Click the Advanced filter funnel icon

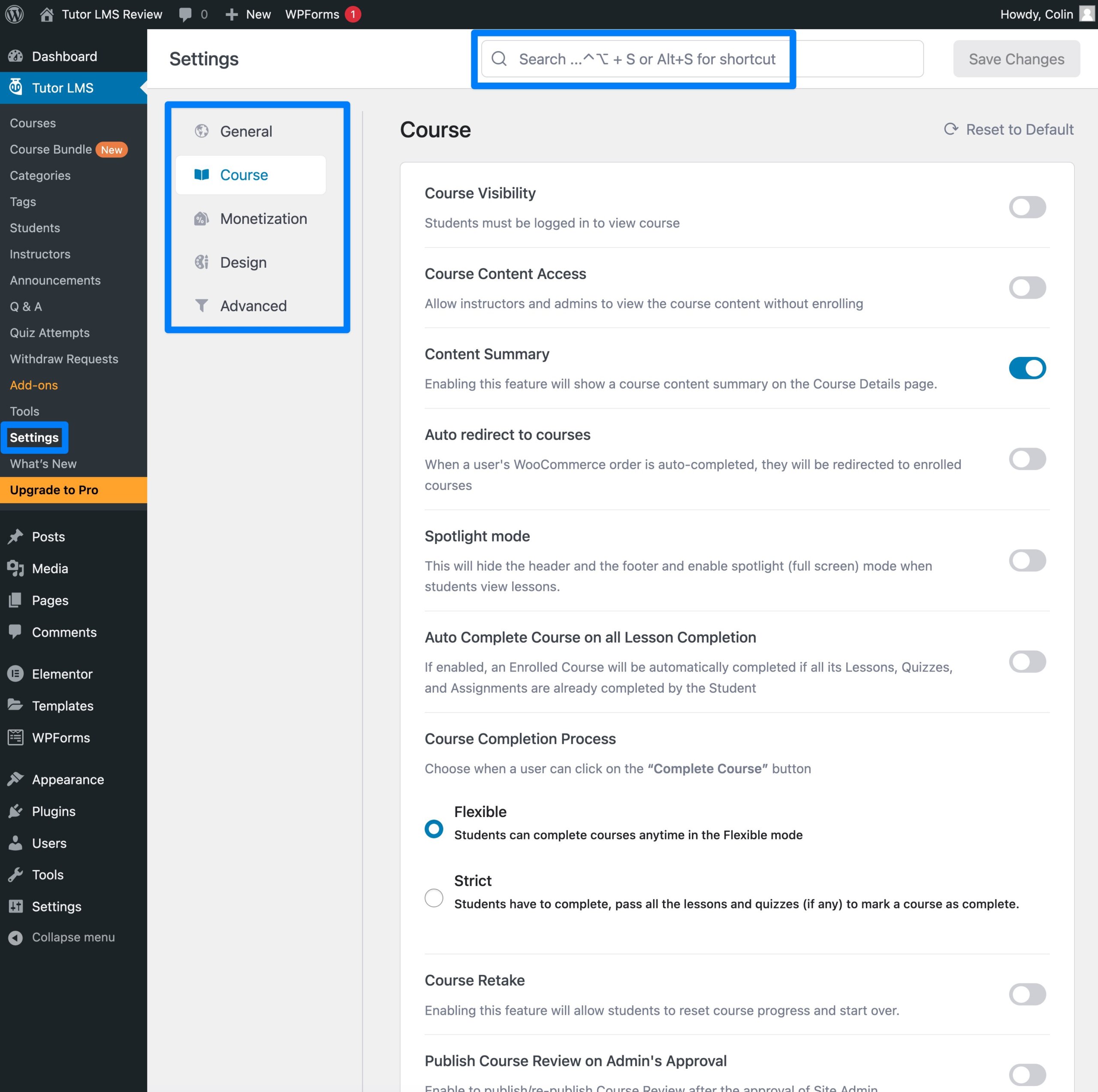pos(201,305)
